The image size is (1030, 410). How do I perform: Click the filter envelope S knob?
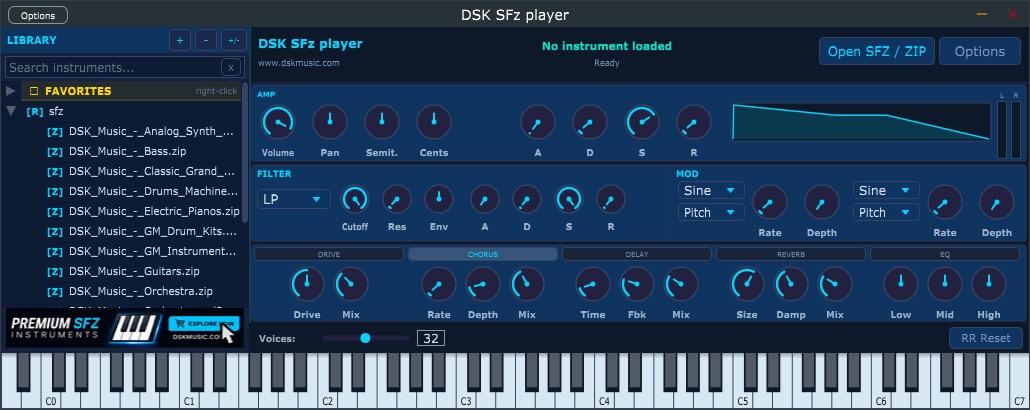click(x=569, y=199)
